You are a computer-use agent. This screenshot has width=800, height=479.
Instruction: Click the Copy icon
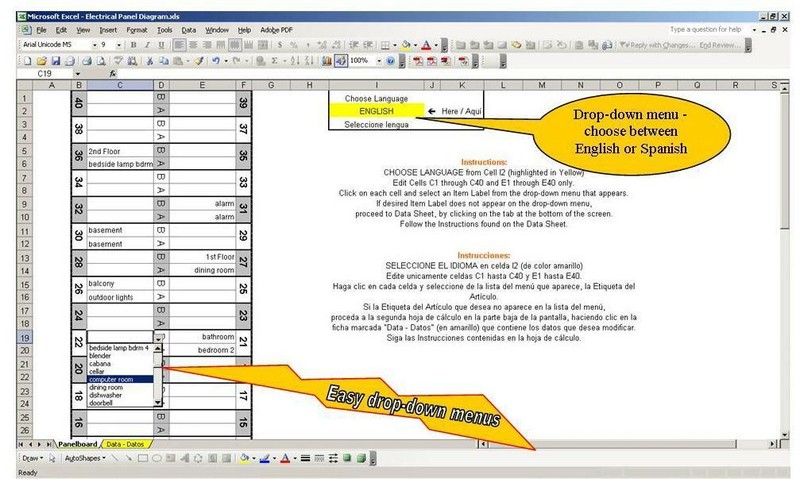tap(164, 61)
